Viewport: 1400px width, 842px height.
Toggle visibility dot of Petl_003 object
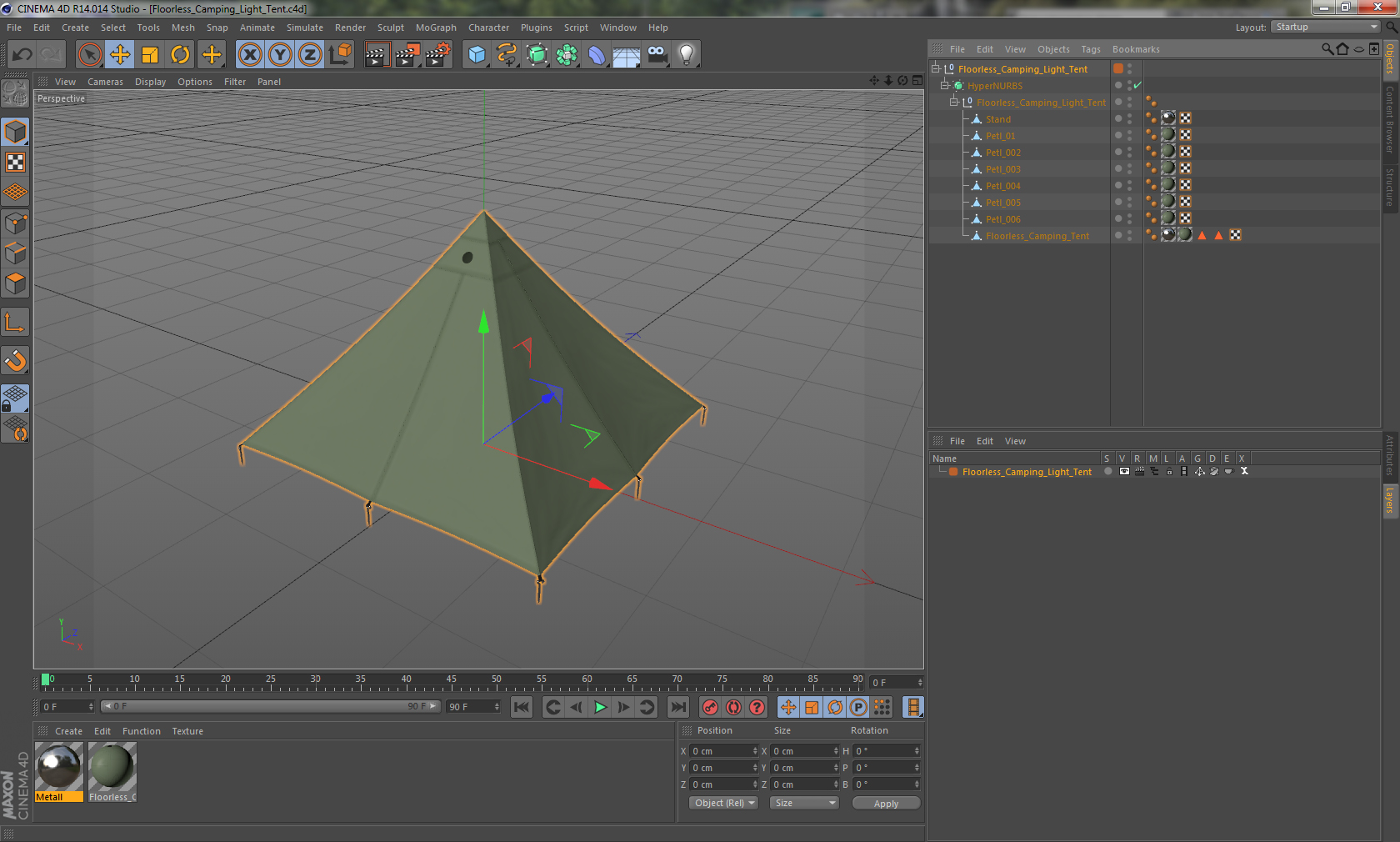pos(1118,168)
